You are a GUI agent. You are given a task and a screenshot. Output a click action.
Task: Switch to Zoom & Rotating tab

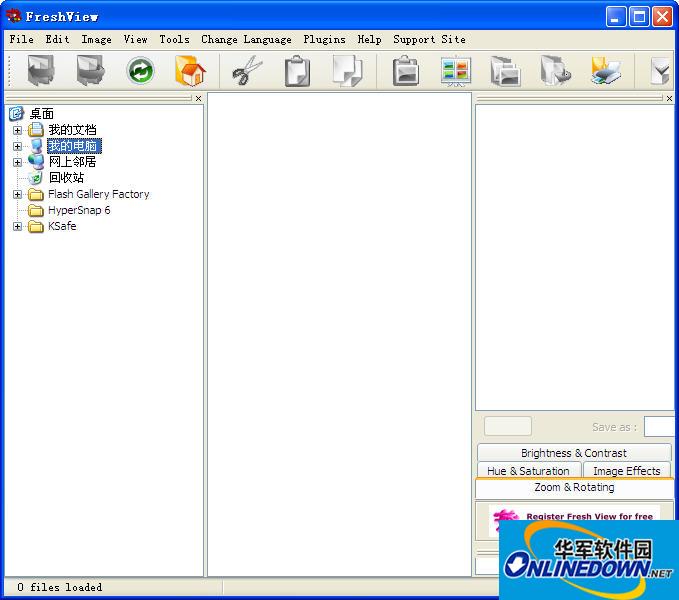click(574, 487)
